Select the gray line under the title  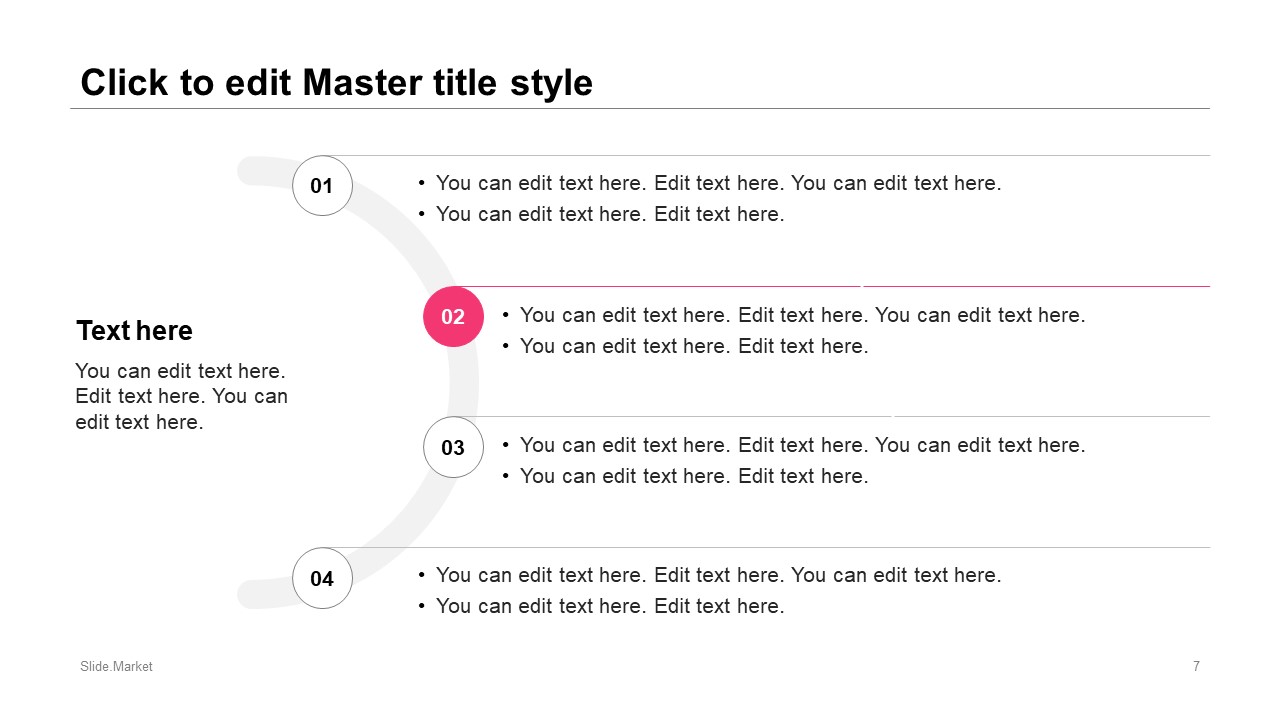pyautogui.click(x=640, y=108)
